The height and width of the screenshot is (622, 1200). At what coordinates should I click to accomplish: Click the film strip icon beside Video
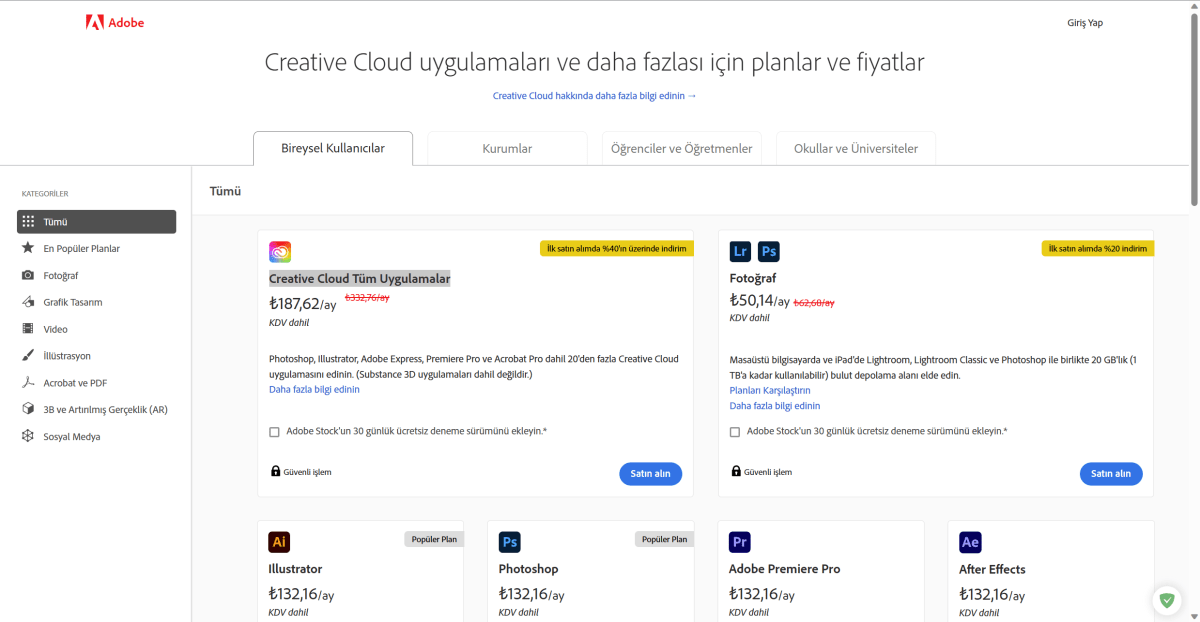pos(28,329)
